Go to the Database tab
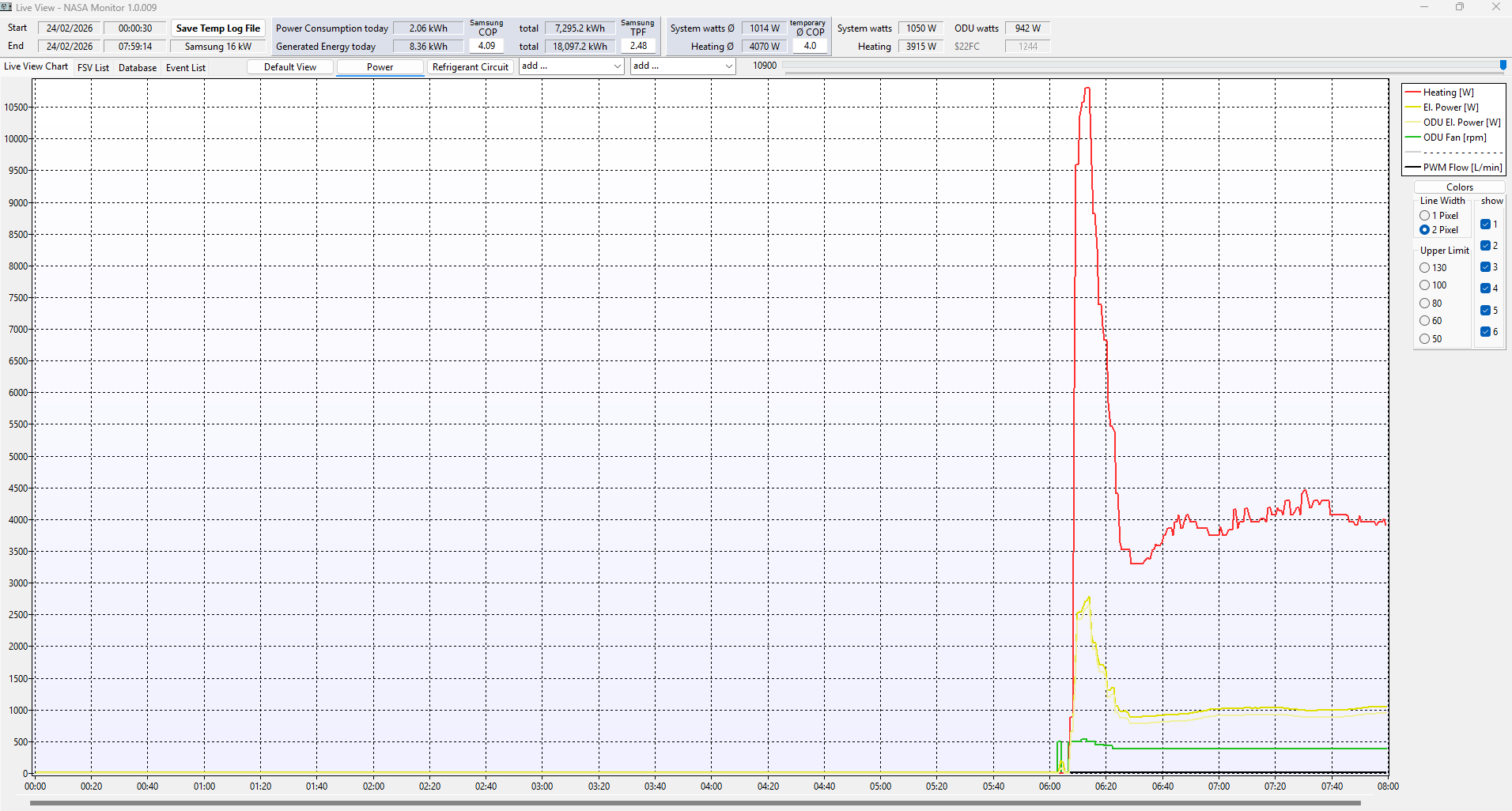This screenshot has height=811, width=1512. tap(138, 68)
